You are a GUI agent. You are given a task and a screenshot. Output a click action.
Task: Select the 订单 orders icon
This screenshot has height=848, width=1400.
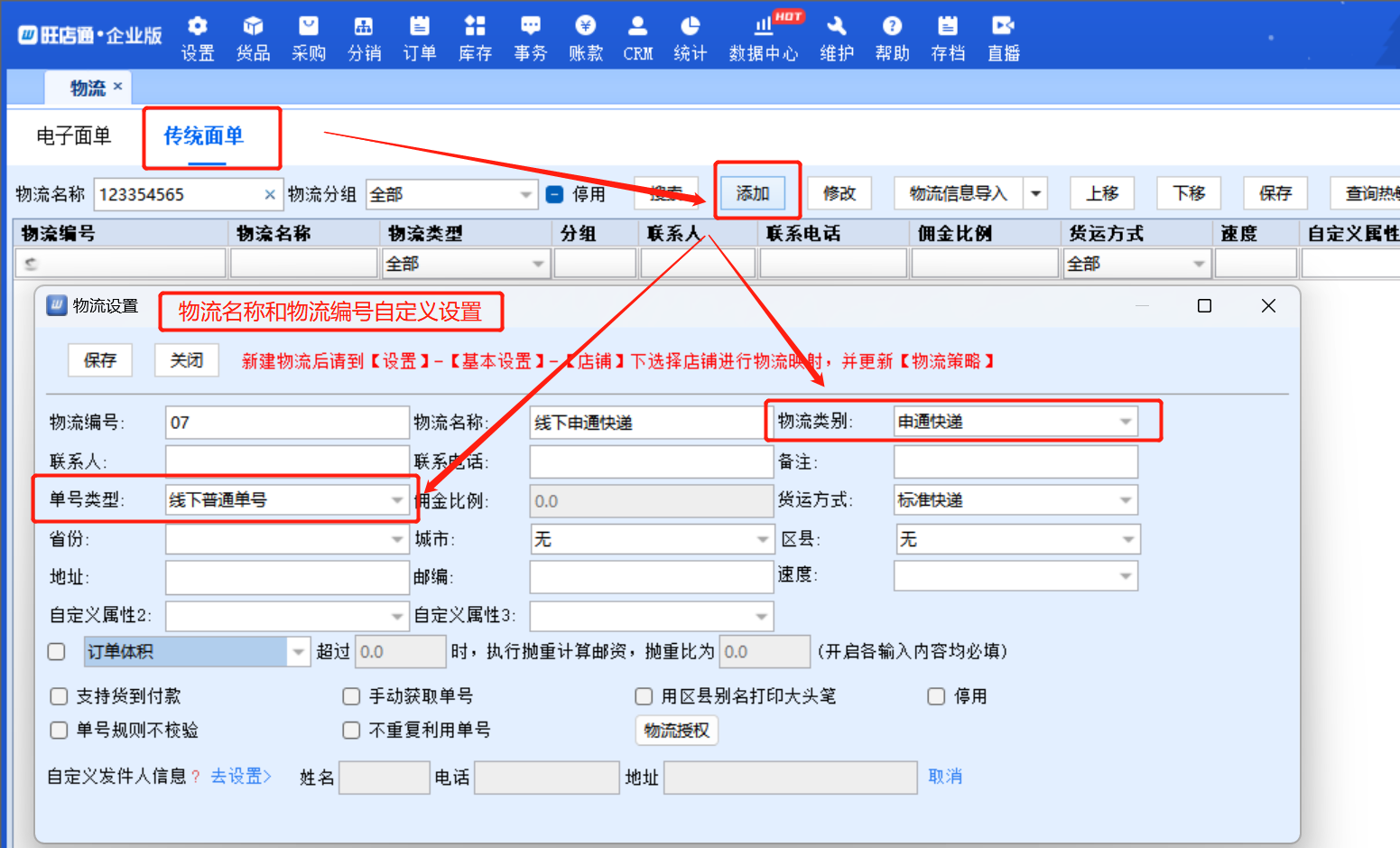[419, 38]
